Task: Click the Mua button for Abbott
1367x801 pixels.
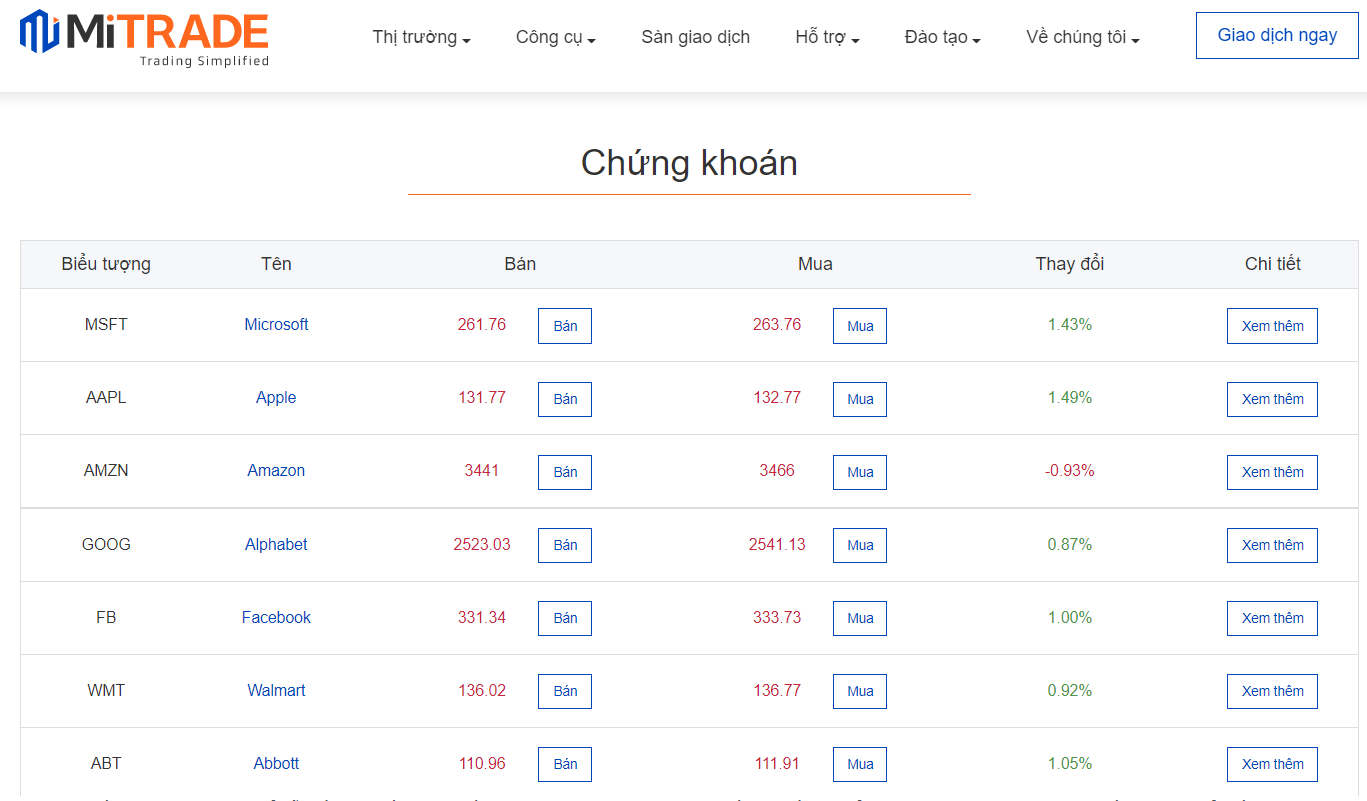Action: [860, 764]
